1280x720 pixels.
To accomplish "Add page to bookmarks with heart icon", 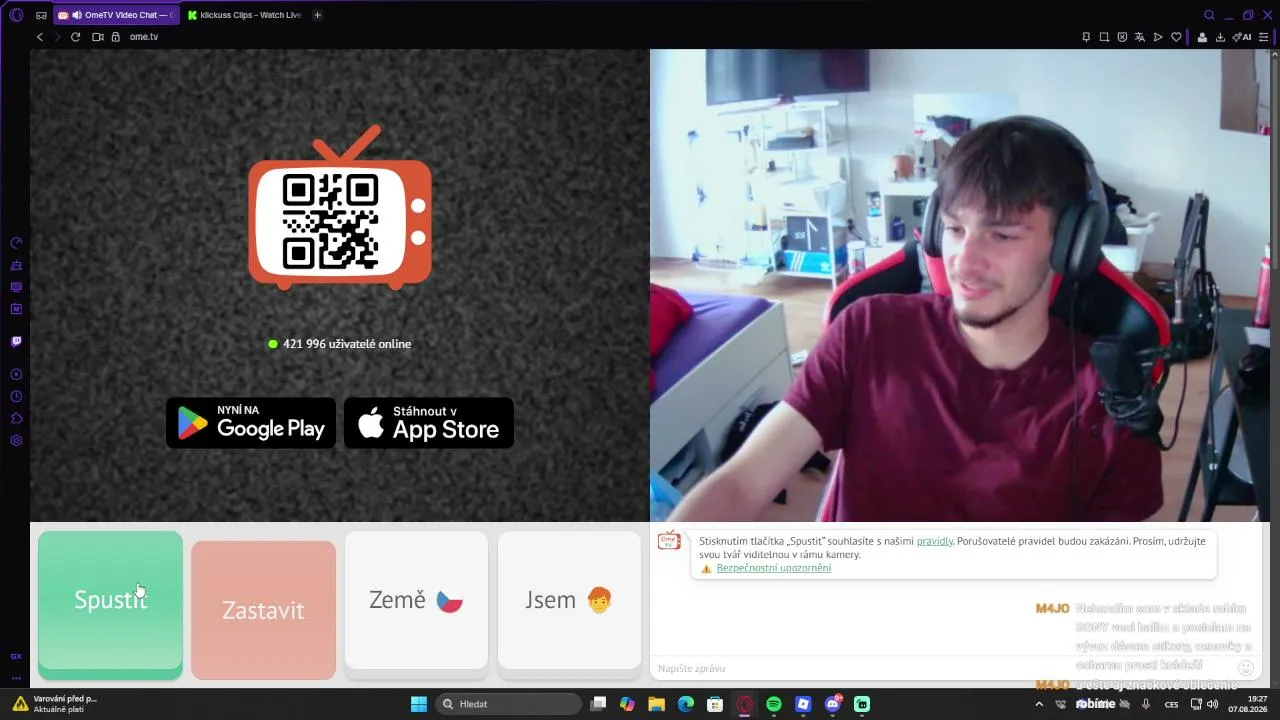I will [x=1176, y=37].
